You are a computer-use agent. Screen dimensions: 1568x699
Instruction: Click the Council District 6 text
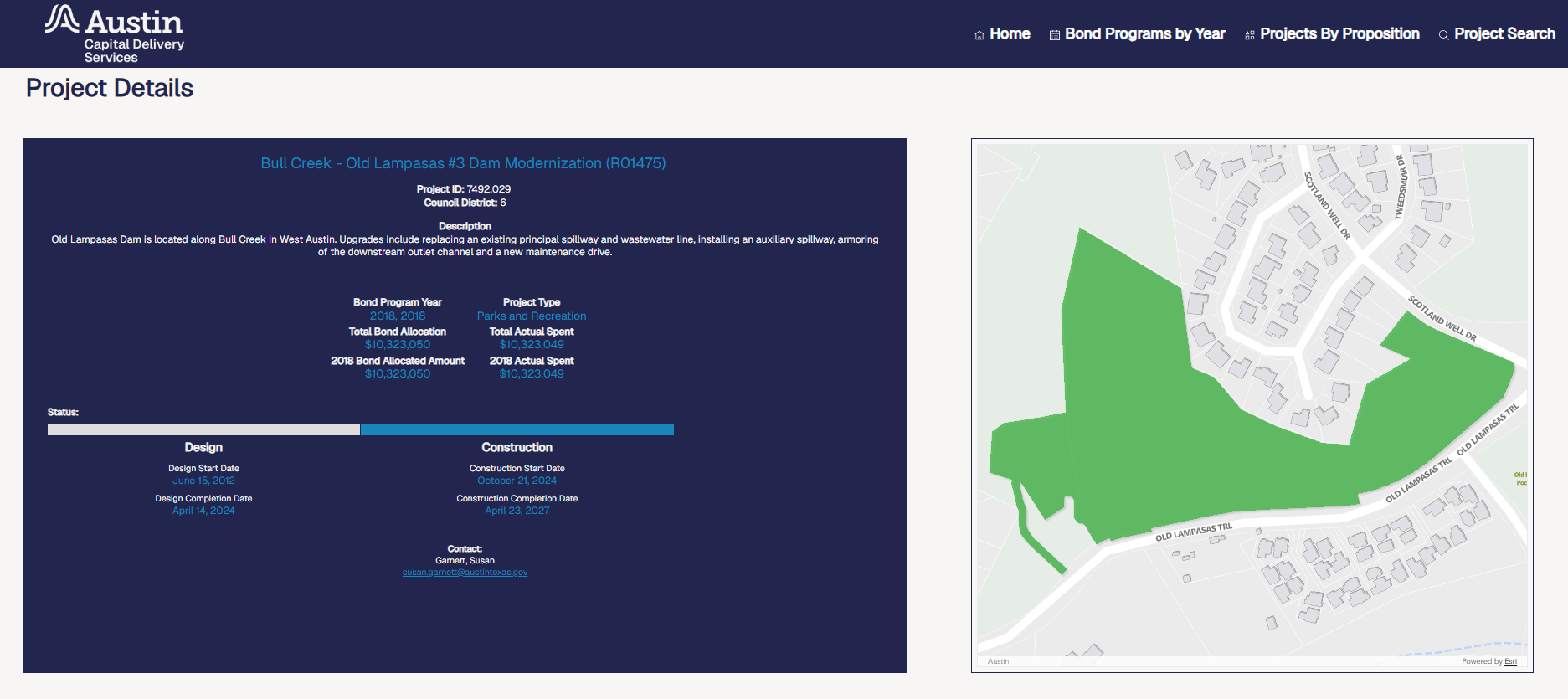click(x=465, y=203)
